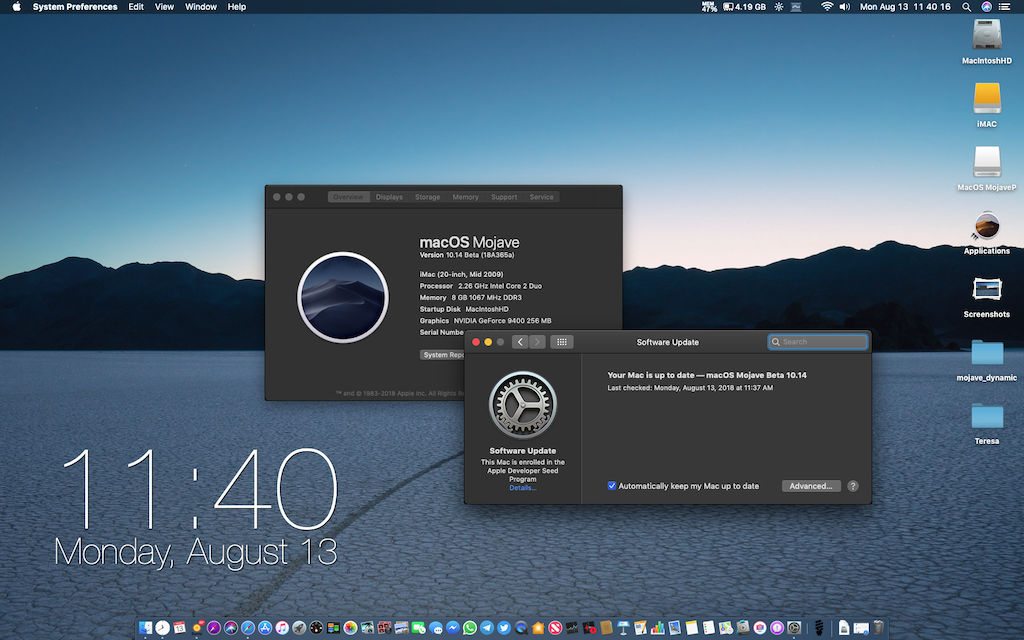Screen dimensions: 1024x640
Task: Switch to Storage tab in About This Mac
Action: [x=428, y=197]
